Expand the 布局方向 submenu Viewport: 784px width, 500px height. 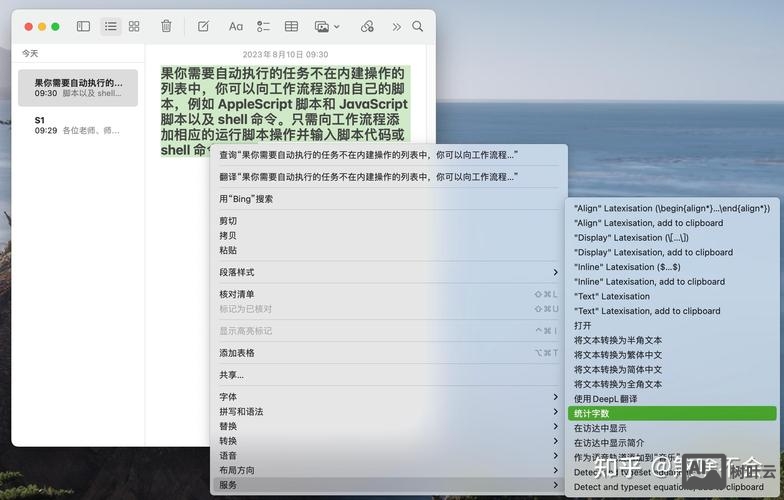(x=388, y=470)
